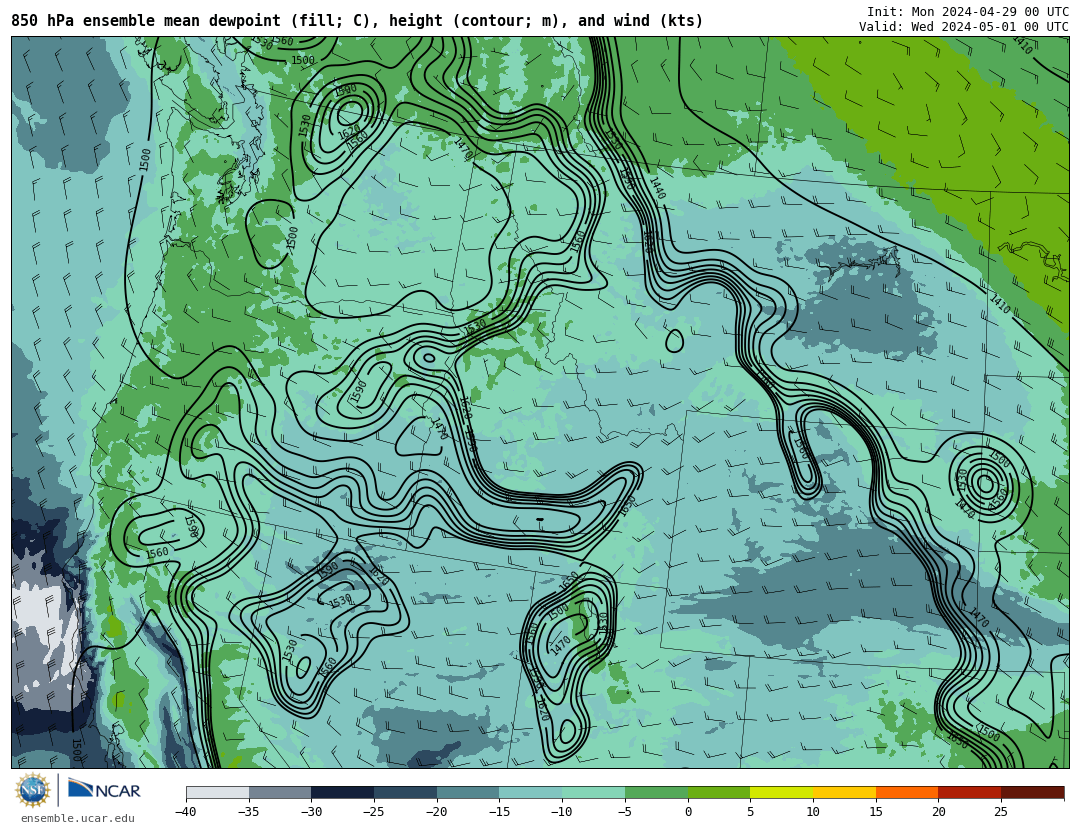Click the 0 to 5 olive green colorbar segment
The height and width of the screenshot is (831, 1080).
(x=719, y=792)
